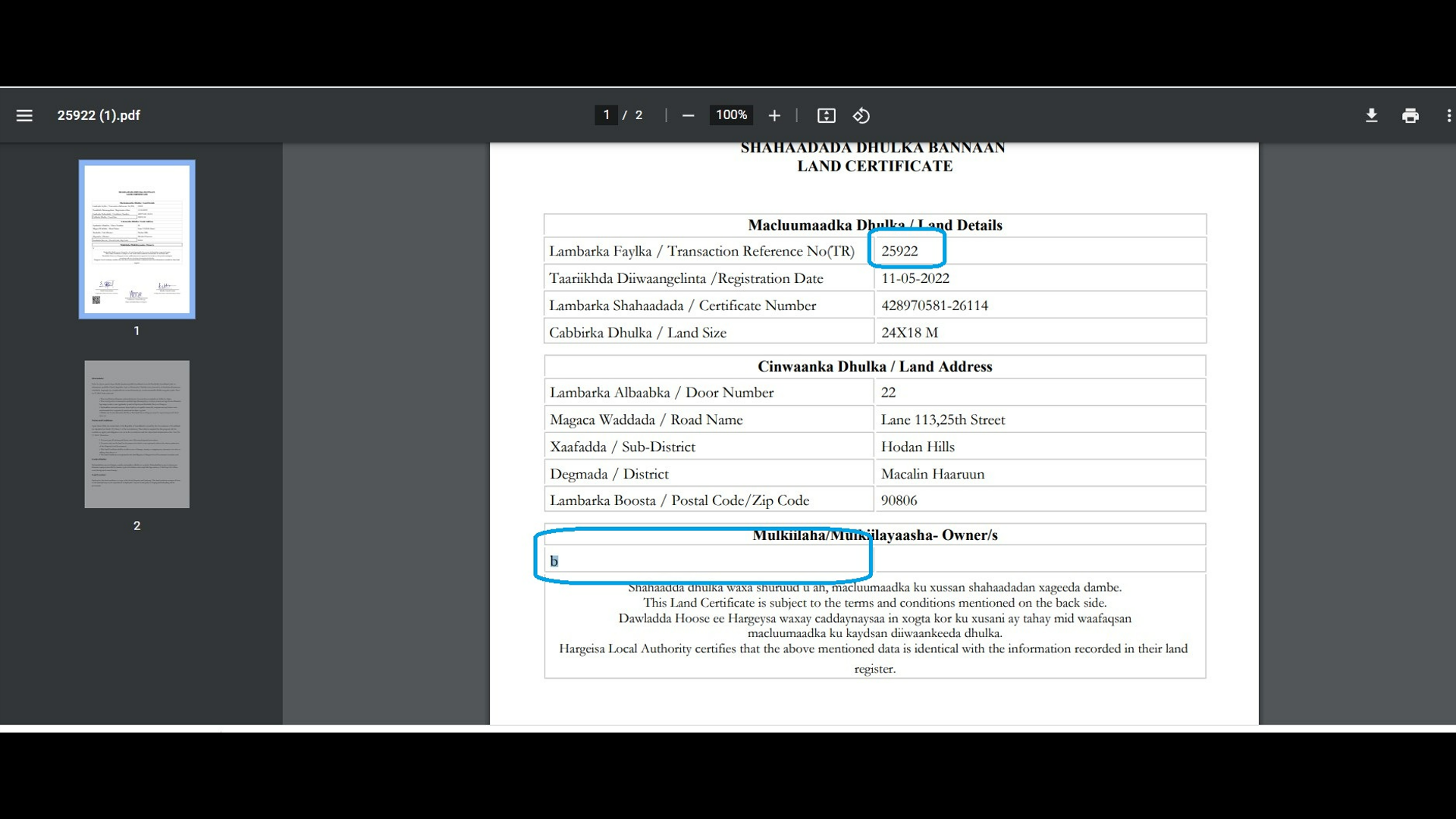The width and height of the screenshot is (1456, 819).
Task: Click Taariikhda Diiwaangelinta / Registration Date label
Action: pyautogui.click(x=686, y=278)
